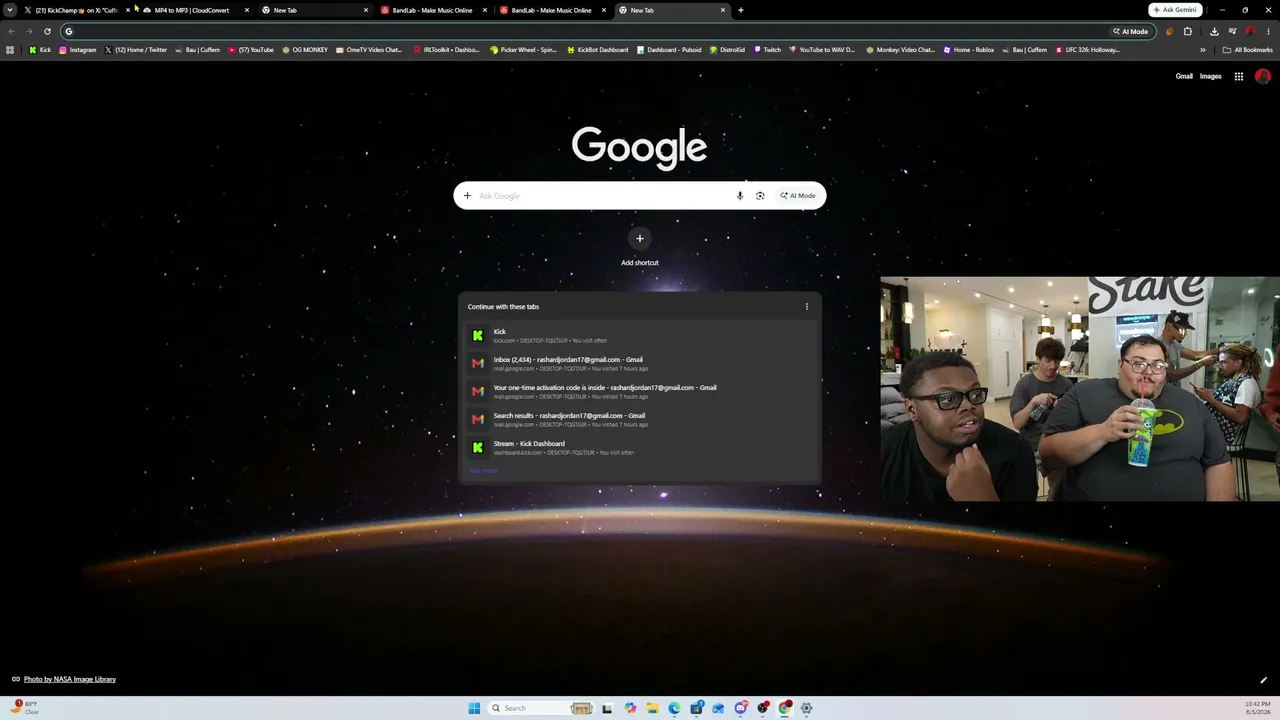Click the Windows Start button
The image size is (1280, 720).
(x=474, y=708)
